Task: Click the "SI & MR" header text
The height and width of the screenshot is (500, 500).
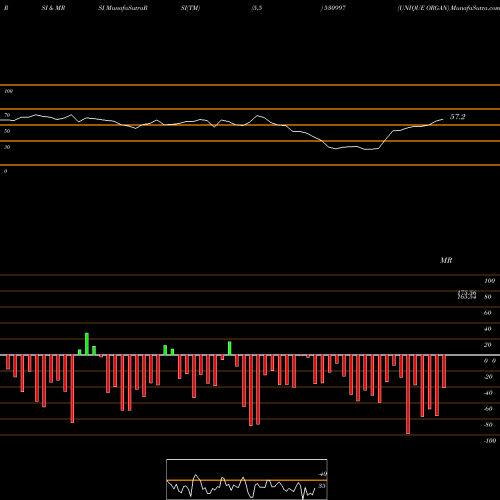Action: 53,8
